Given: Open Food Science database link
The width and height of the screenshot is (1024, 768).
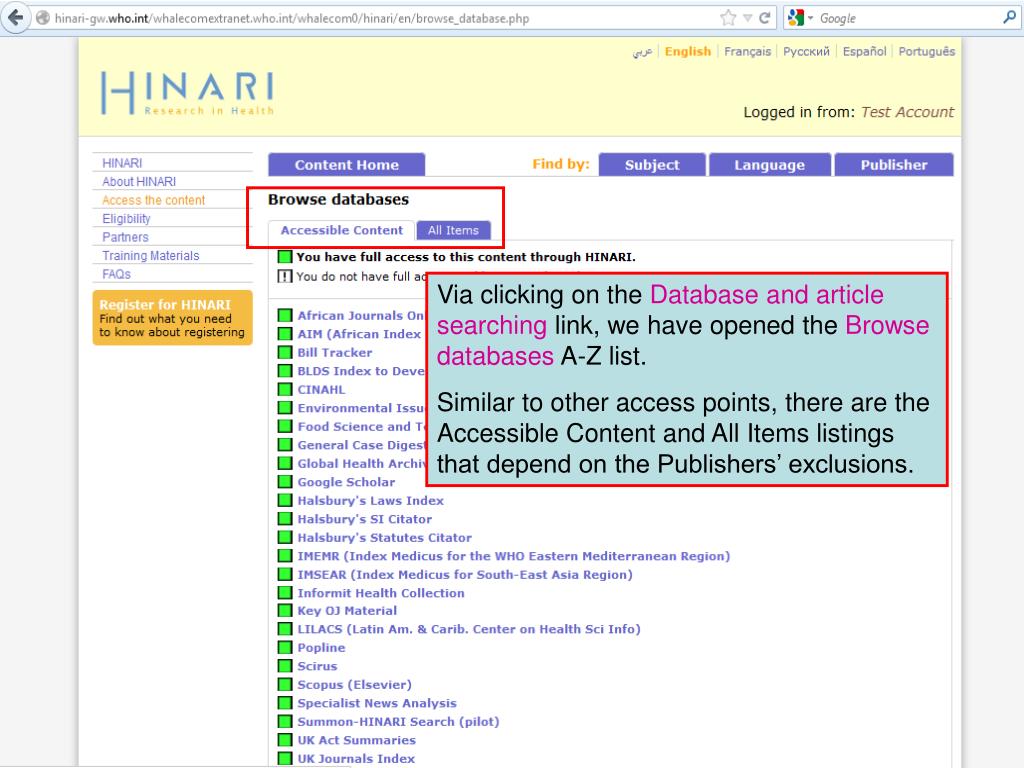Looking at the screenshot, I should tap(361, 426).
